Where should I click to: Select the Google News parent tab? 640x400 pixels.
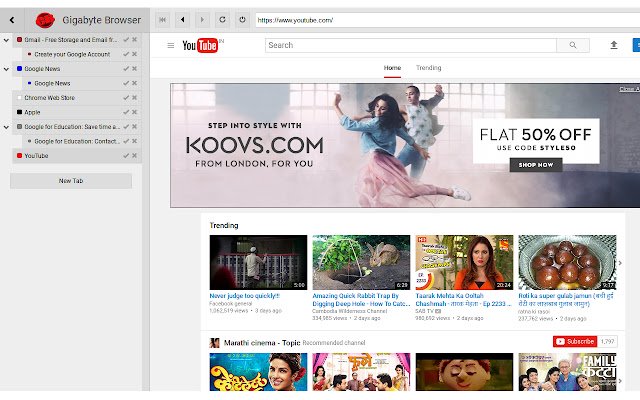42,69
